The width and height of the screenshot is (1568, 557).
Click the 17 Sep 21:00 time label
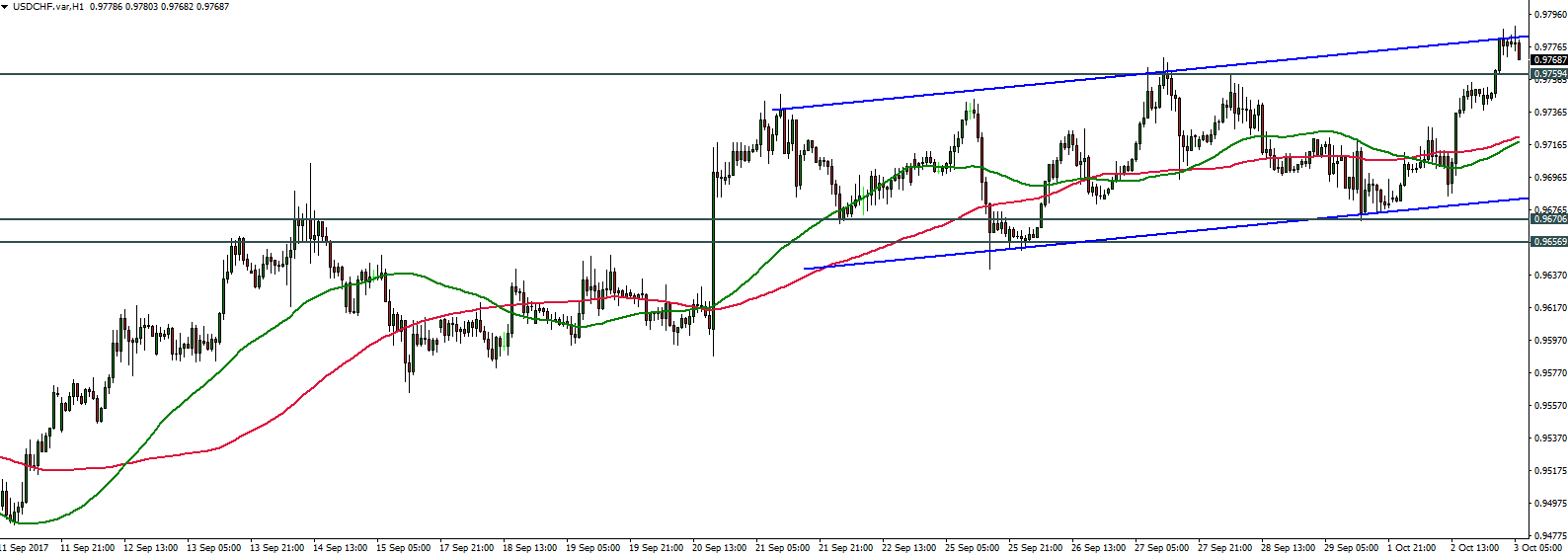[x=466, y=548]
